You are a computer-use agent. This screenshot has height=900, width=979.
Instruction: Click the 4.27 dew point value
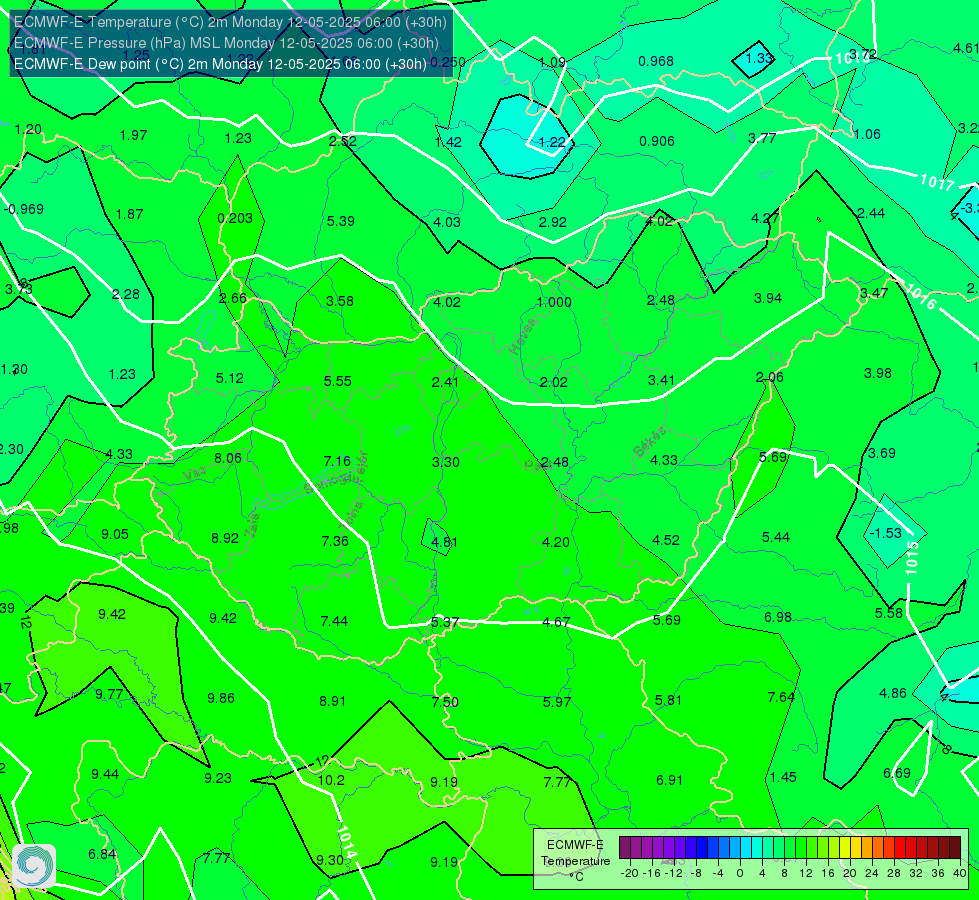(x=765, y=218)
